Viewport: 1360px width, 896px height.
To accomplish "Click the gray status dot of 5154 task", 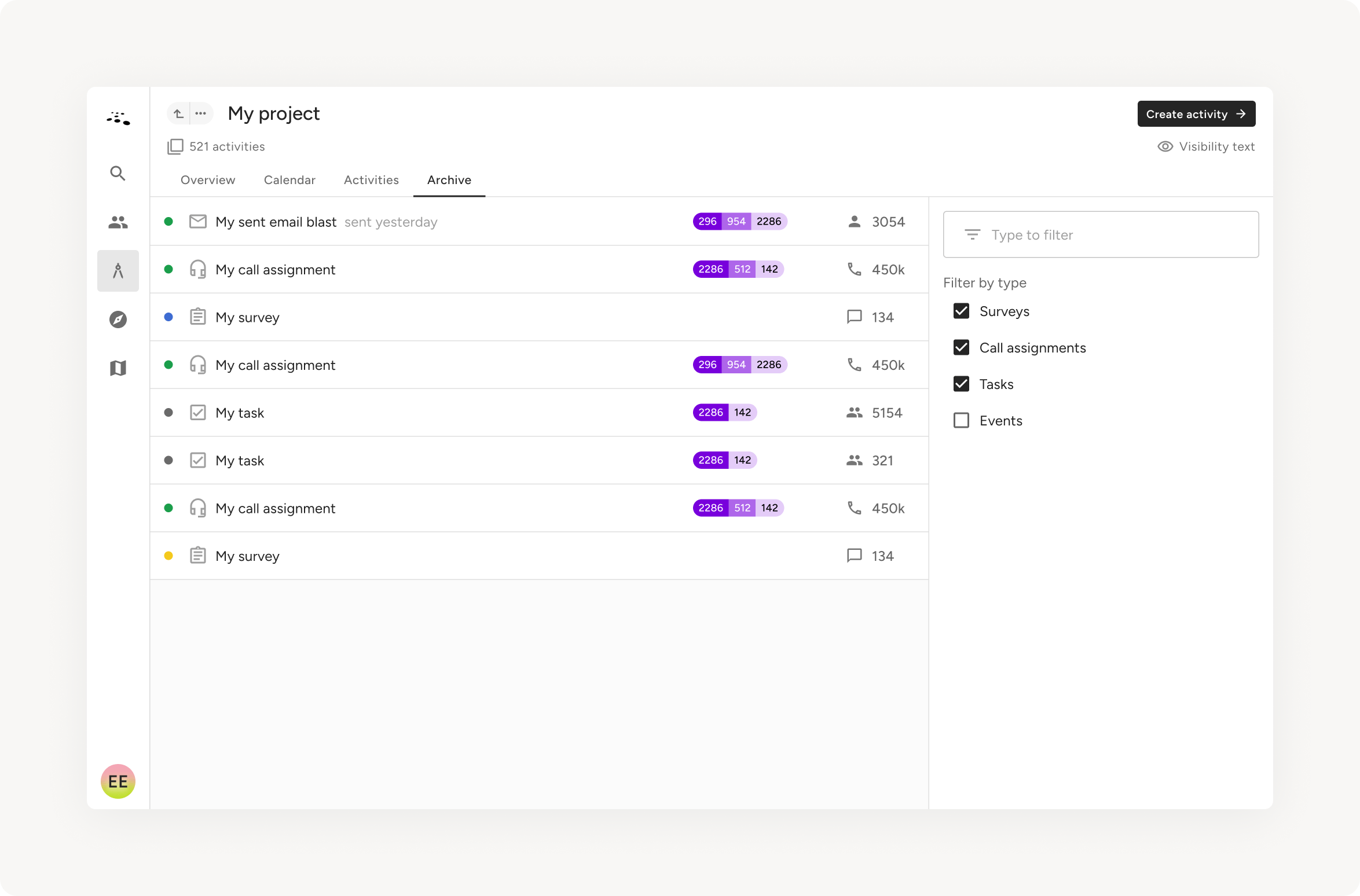I will tap(168, 413).
